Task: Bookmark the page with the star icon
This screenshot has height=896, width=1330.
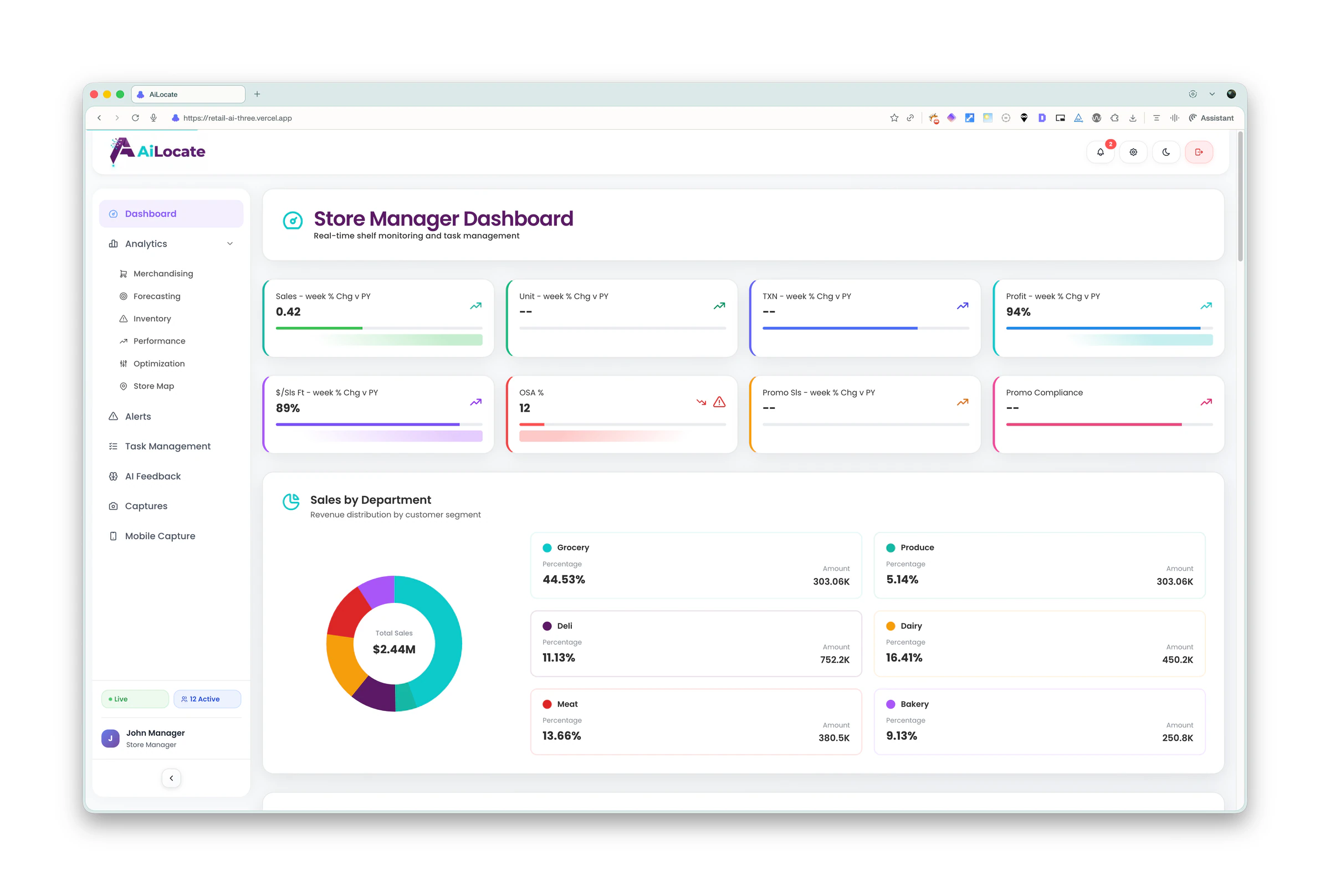Action: [x=894, y=117]
